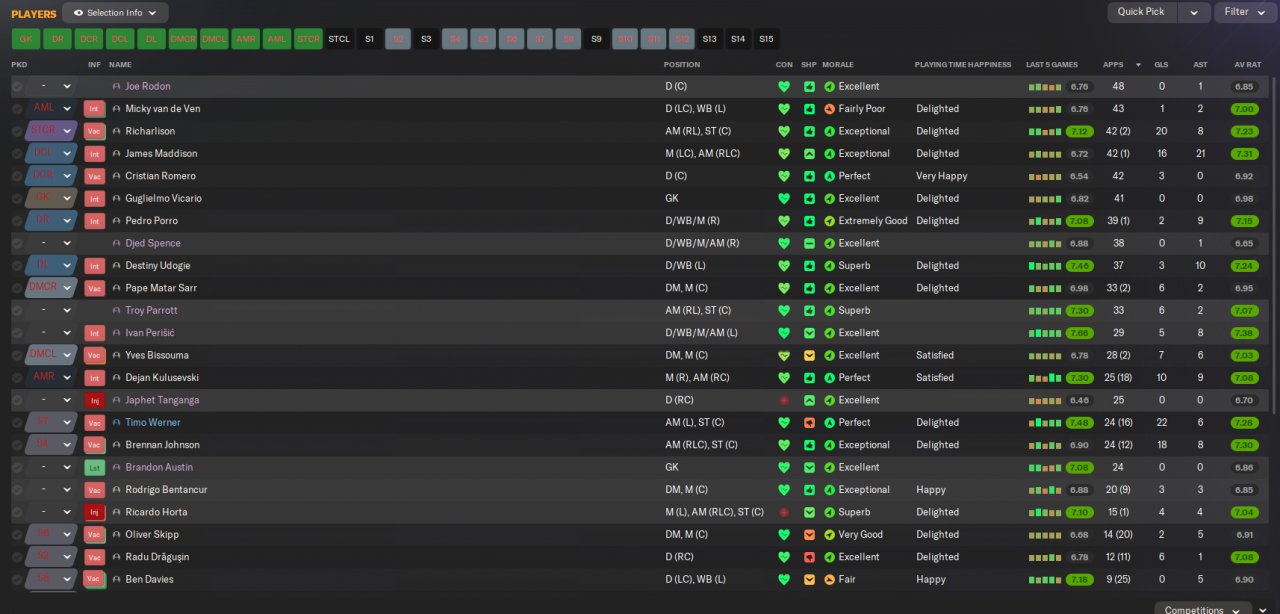1280x614 pixels.
Task: Select the S15 substitute slot
Action: 766,39
